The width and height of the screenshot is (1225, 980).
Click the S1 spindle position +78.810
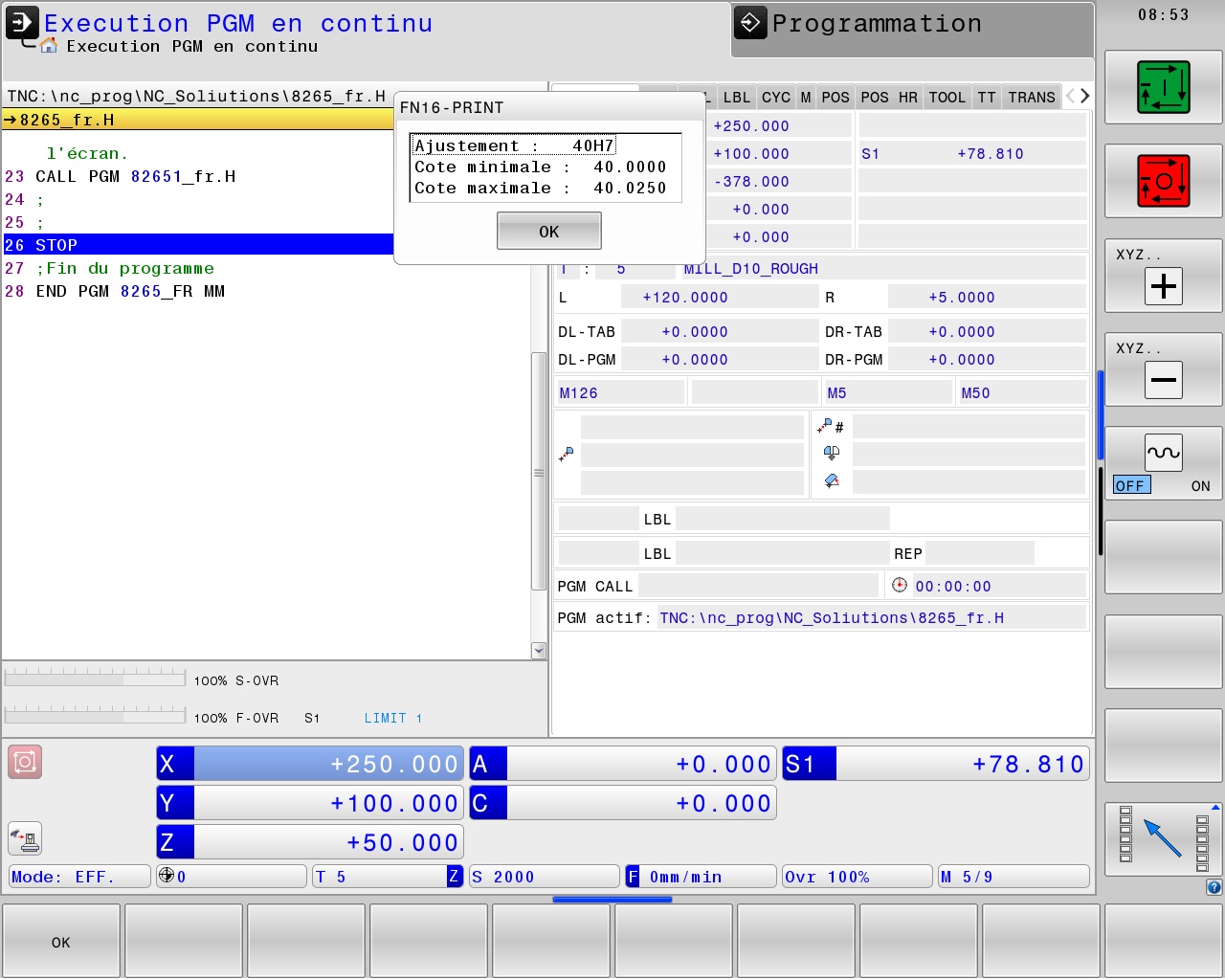tap(936, 764)
